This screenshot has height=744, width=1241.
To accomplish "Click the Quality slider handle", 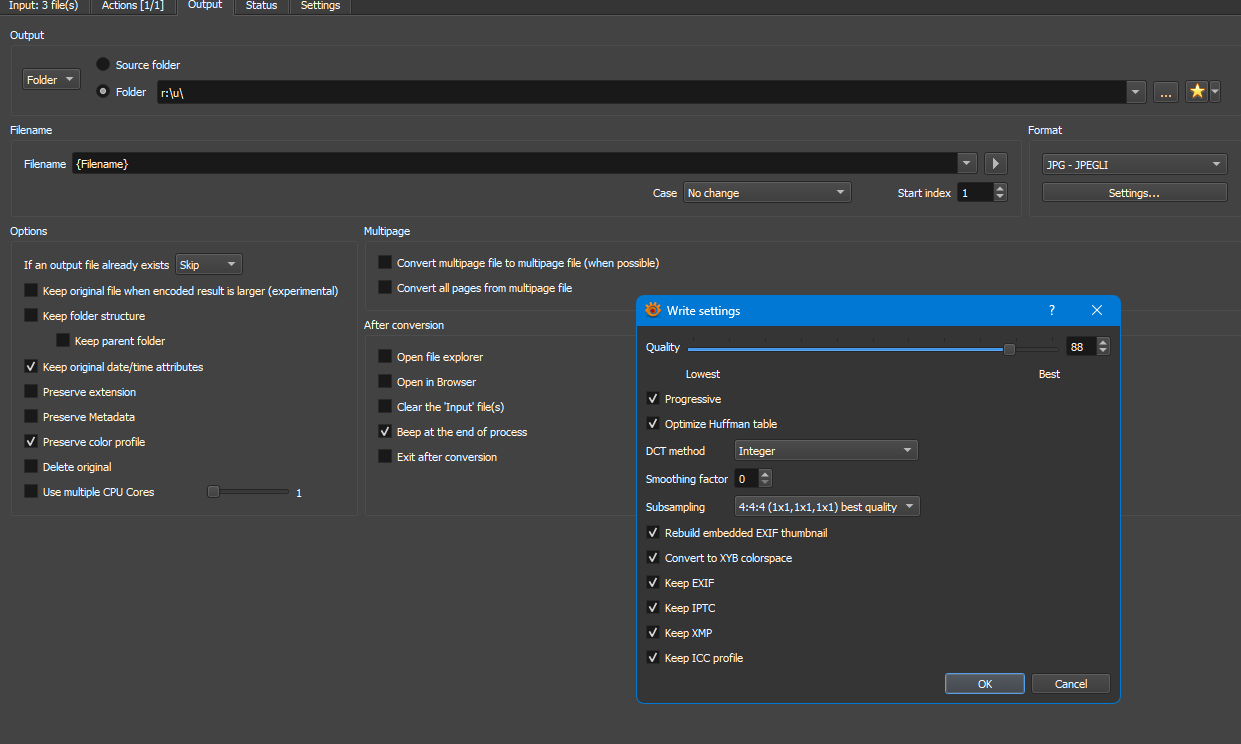I will (x=1009, y=348).
